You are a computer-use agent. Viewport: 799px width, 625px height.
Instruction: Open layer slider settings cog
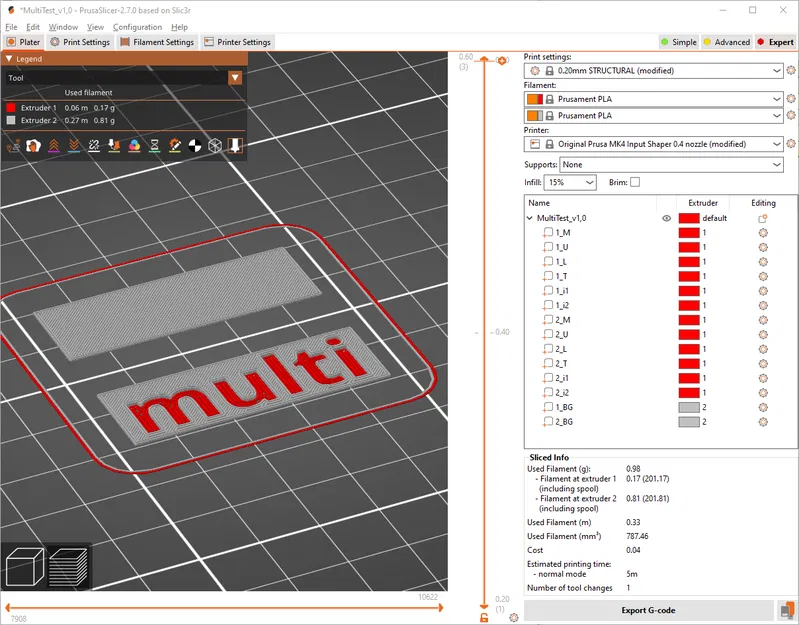pos(514,617)
